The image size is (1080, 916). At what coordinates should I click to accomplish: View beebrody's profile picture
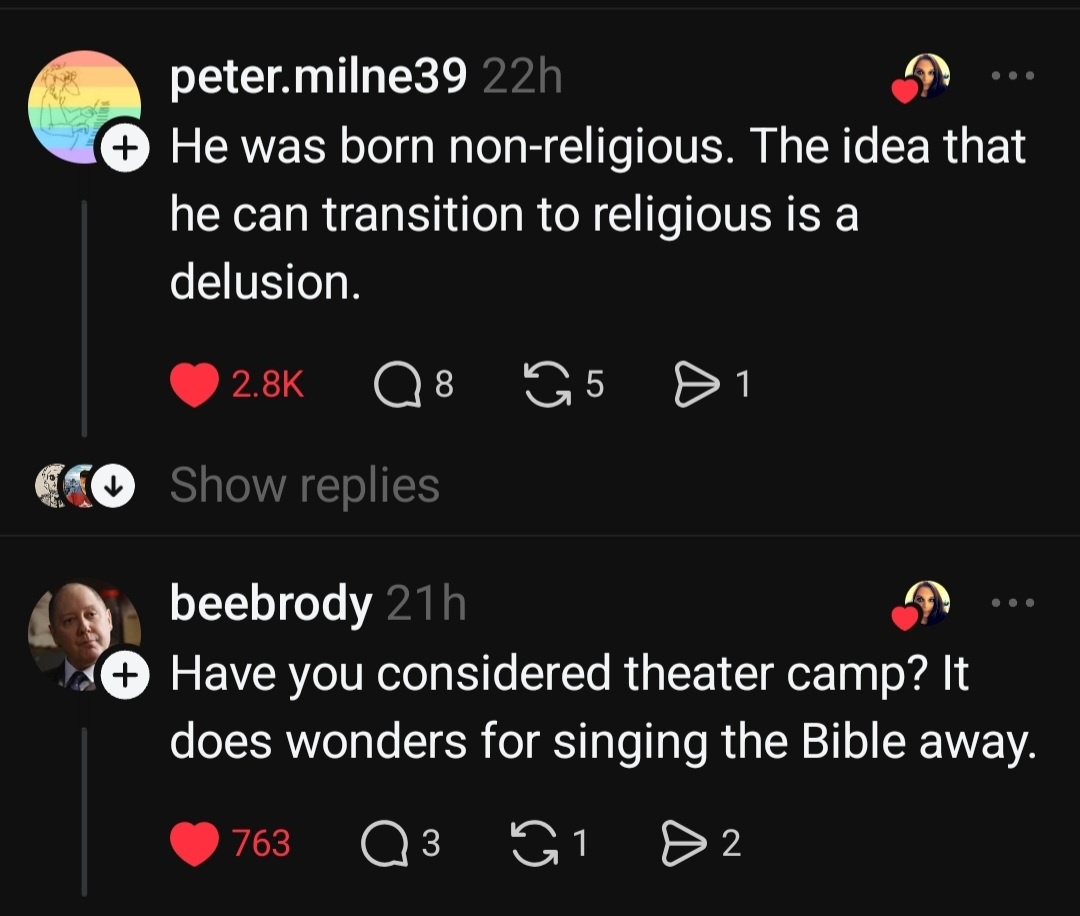point(83,632)
